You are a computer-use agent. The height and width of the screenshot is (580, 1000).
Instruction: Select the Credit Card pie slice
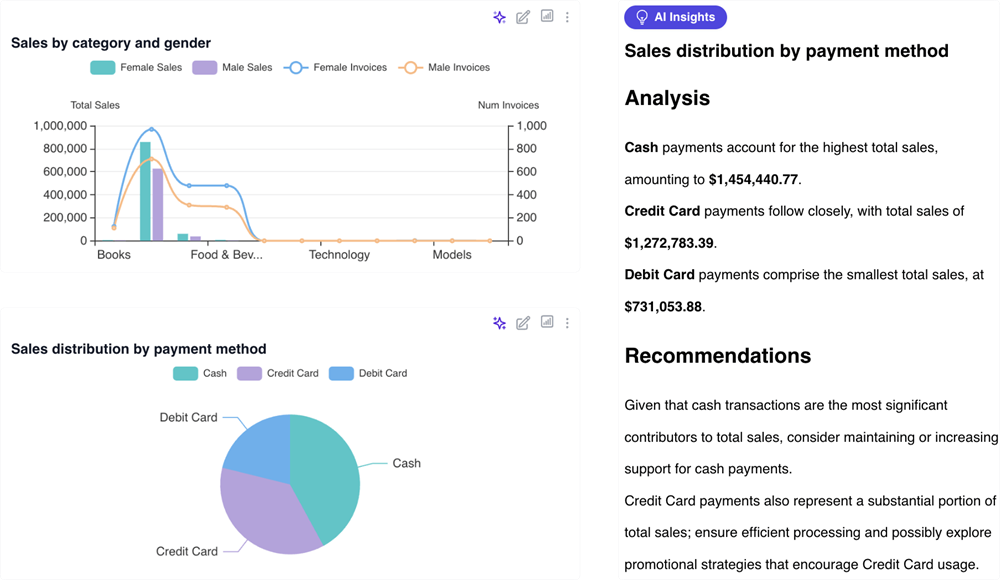(260, 510)
